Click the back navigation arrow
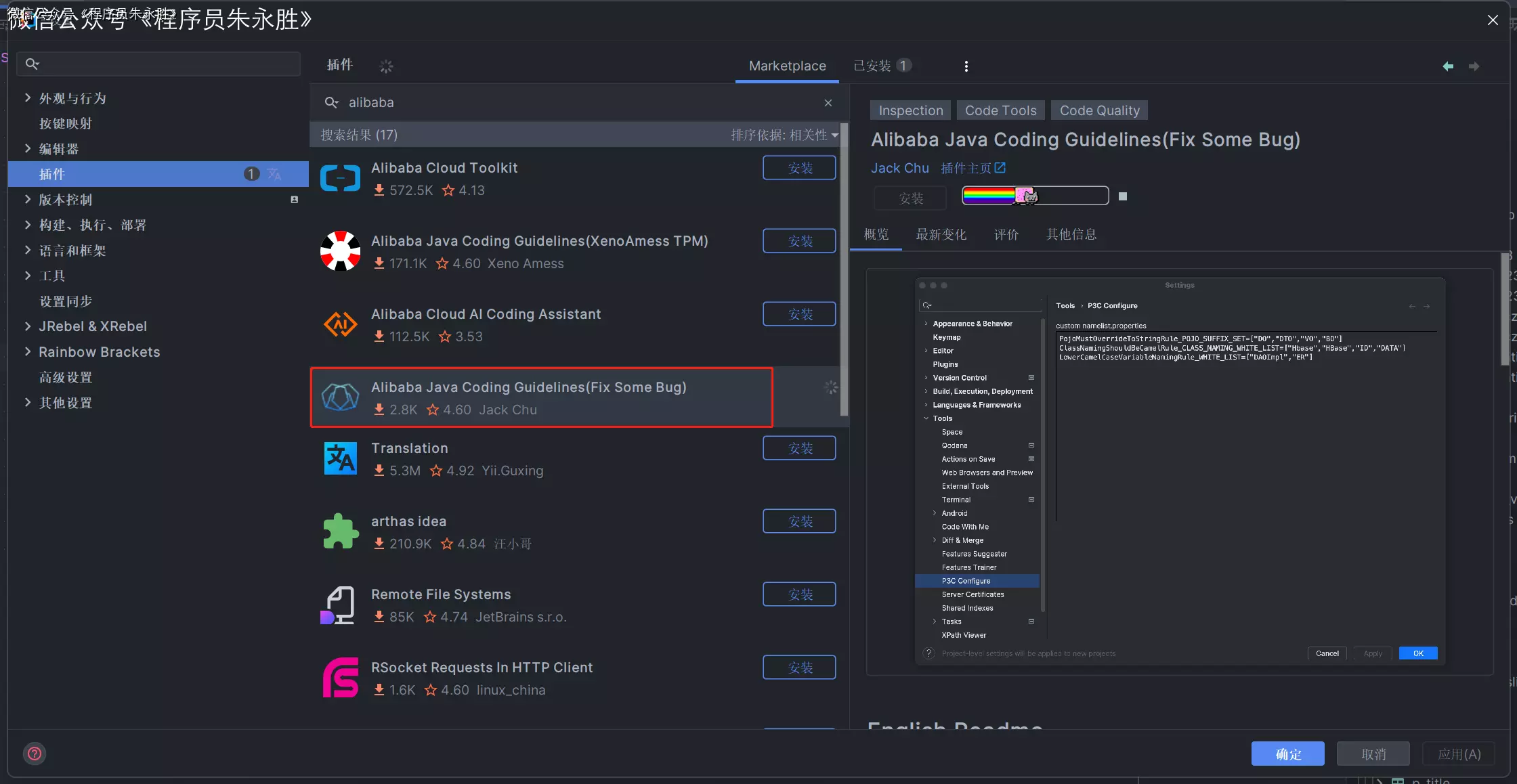This screenshot has height=784, width=1517. tap(1447, 66)
